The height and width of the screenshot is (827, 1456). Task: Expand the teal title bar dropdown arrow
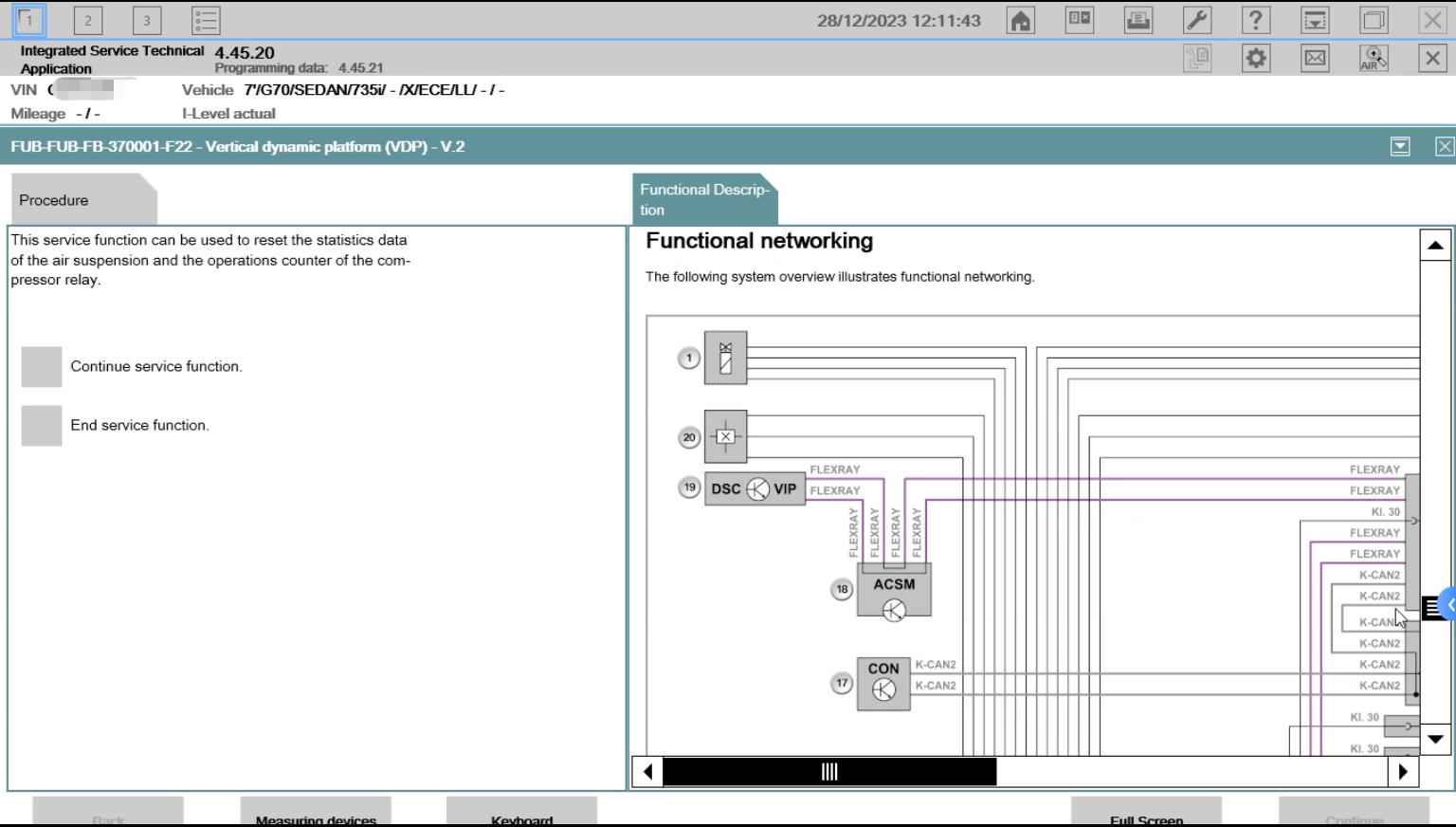pos(1400,146)
